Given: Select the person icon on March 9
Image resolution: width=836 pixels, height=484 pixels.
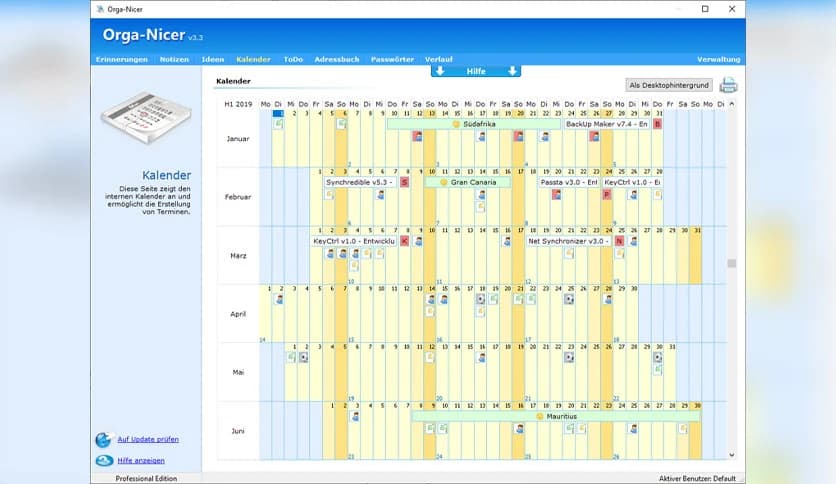Looking at the screenshot, I should tap(419, 241).
